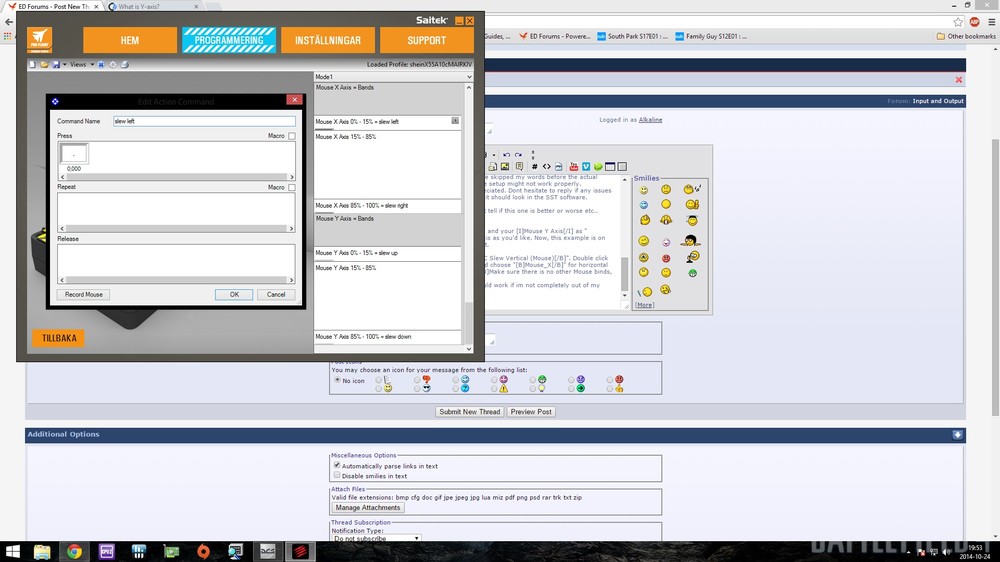Image resolution: width=1000 pixels, height=562 pixels.
Task: Open the [More] smilies link
Action: point(644,305)
